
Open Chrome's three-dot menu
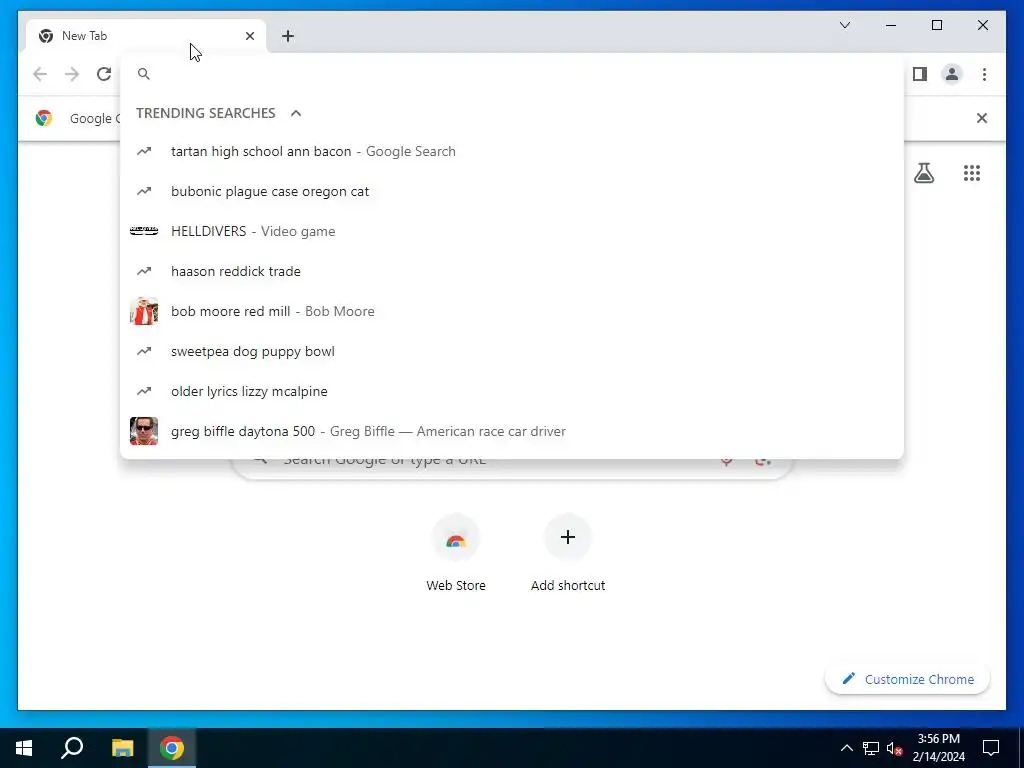[x=984, y=74]
